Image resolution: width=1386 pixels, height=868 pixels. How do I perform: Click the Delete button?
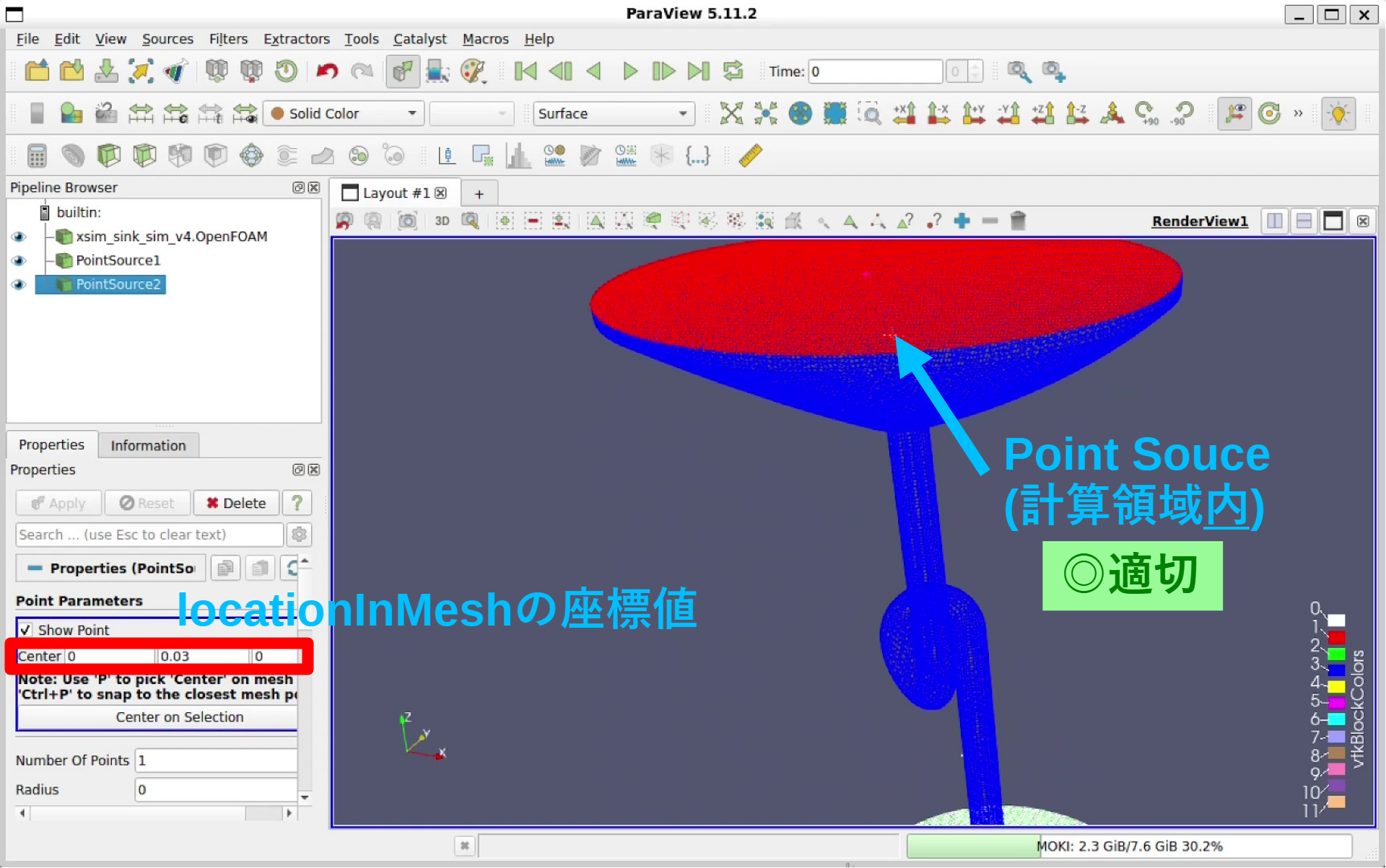tap(236, 503)
